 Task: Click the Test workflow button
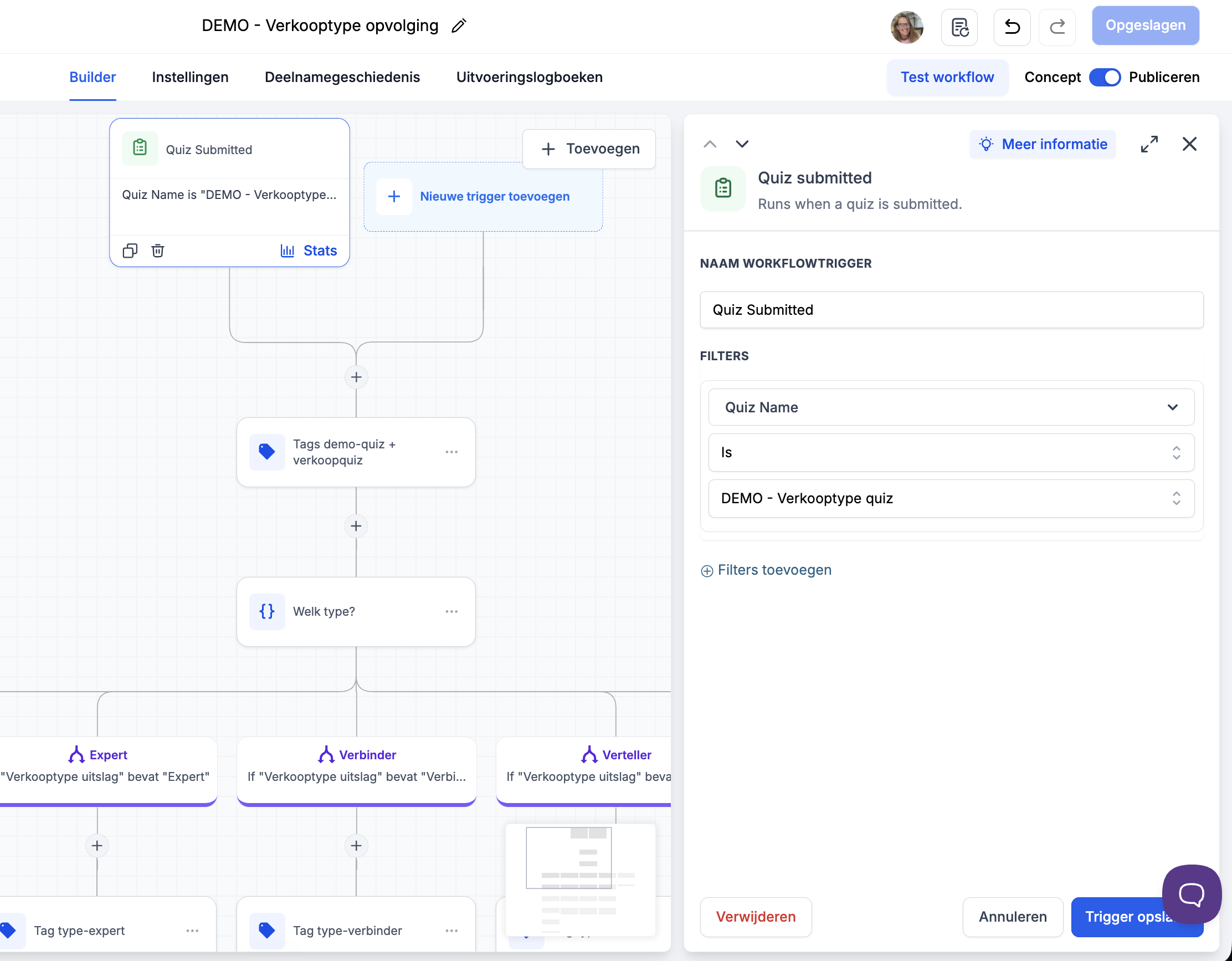[x=947, y=77]
